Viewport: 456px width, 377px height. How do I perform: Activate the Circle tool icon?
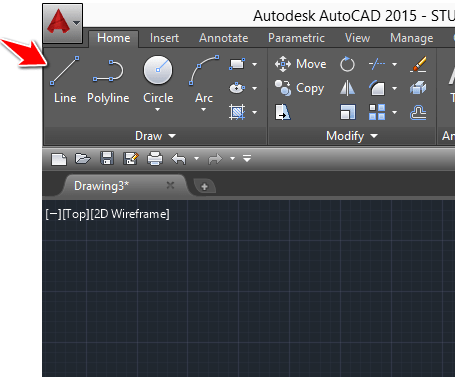click(158, 71)
